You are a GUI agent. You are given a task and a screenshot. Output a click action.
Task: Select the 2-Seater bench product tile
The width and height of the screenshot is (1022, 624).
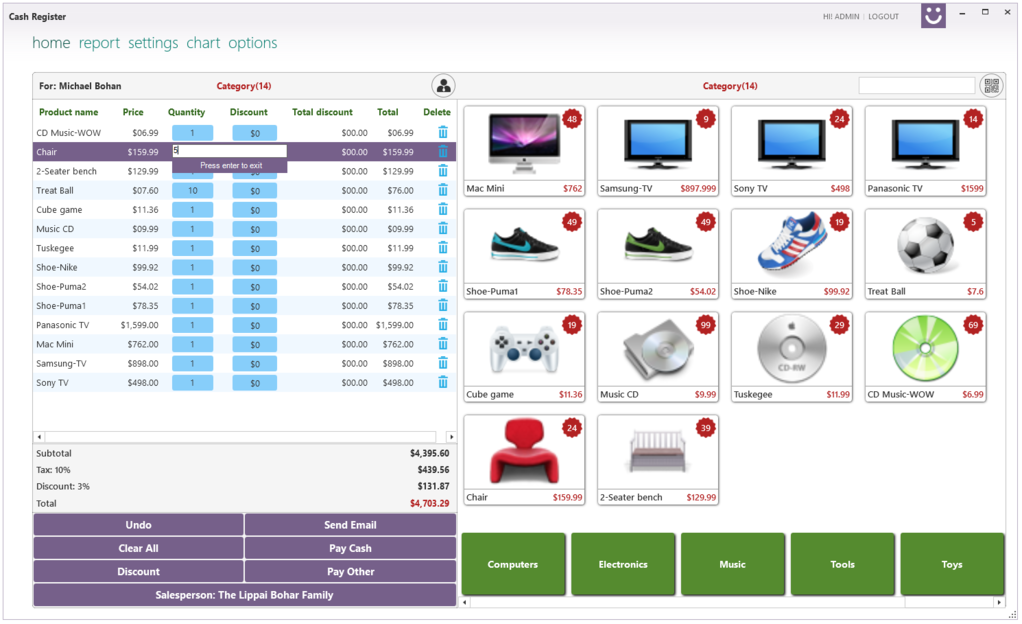tap(658, 460)
